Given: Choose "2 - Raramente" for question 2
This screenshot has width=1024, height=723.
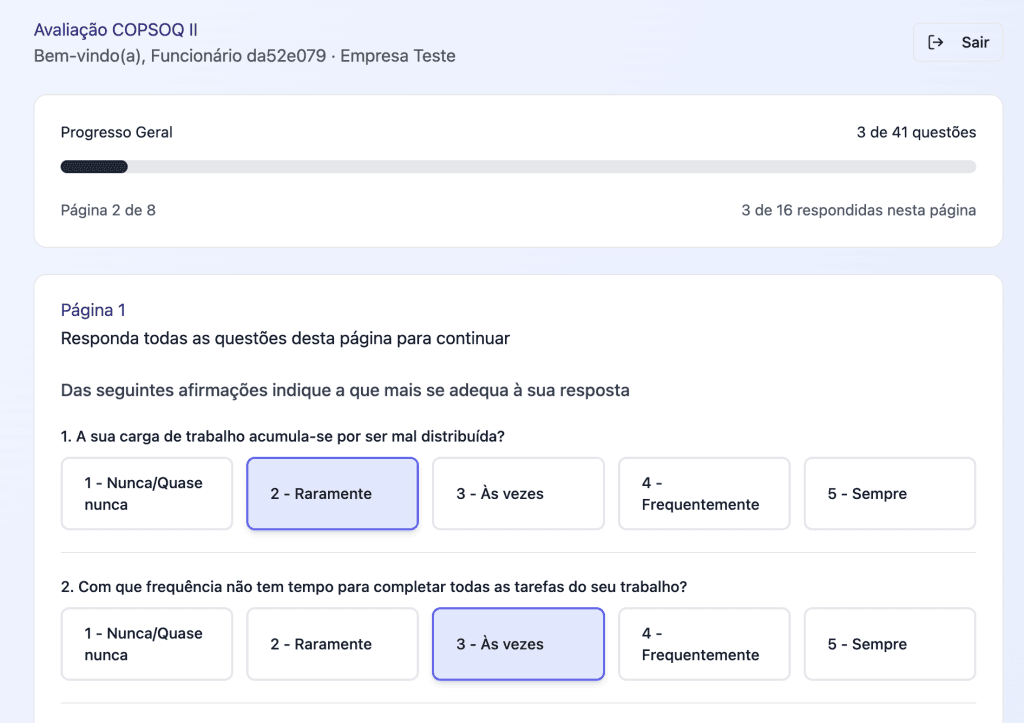Looking at the screenshot, I should tap(332, 644).
